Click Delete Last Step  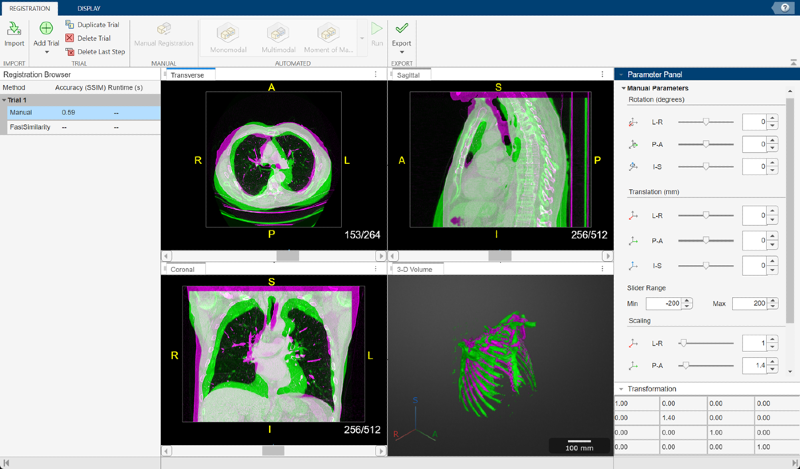(x=70, y=51)
